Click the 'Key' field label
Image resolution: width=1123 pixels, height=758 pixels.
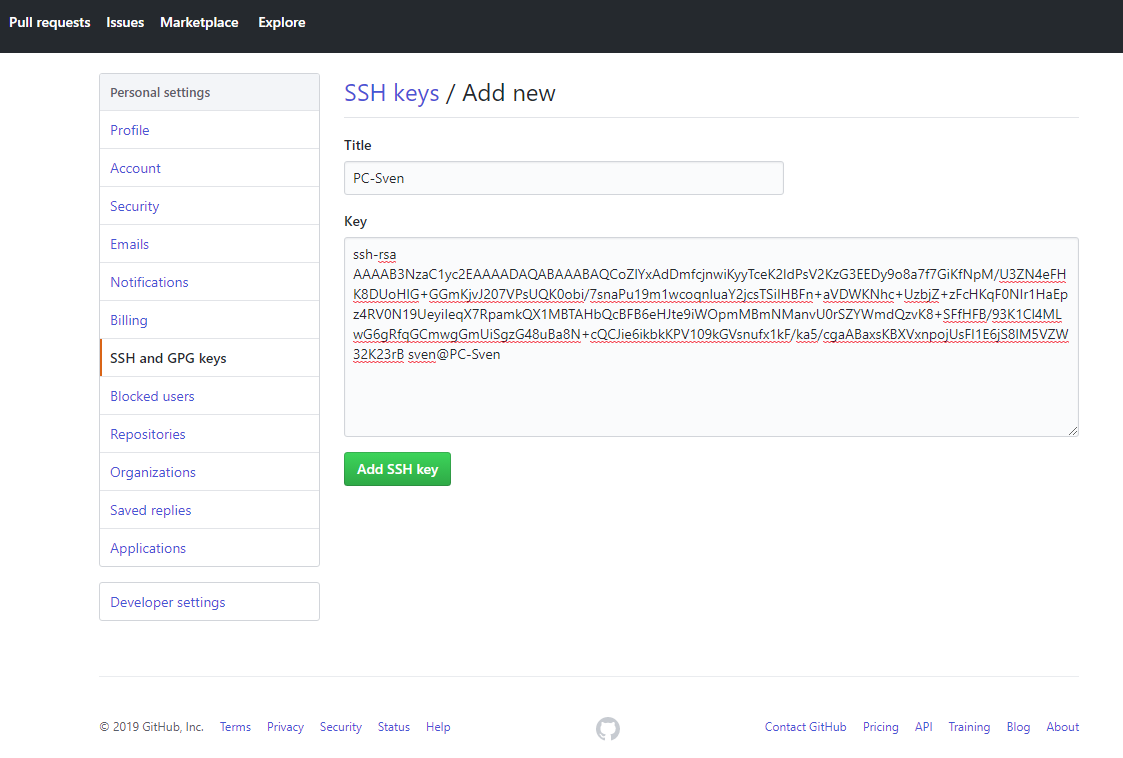[355, 221]
